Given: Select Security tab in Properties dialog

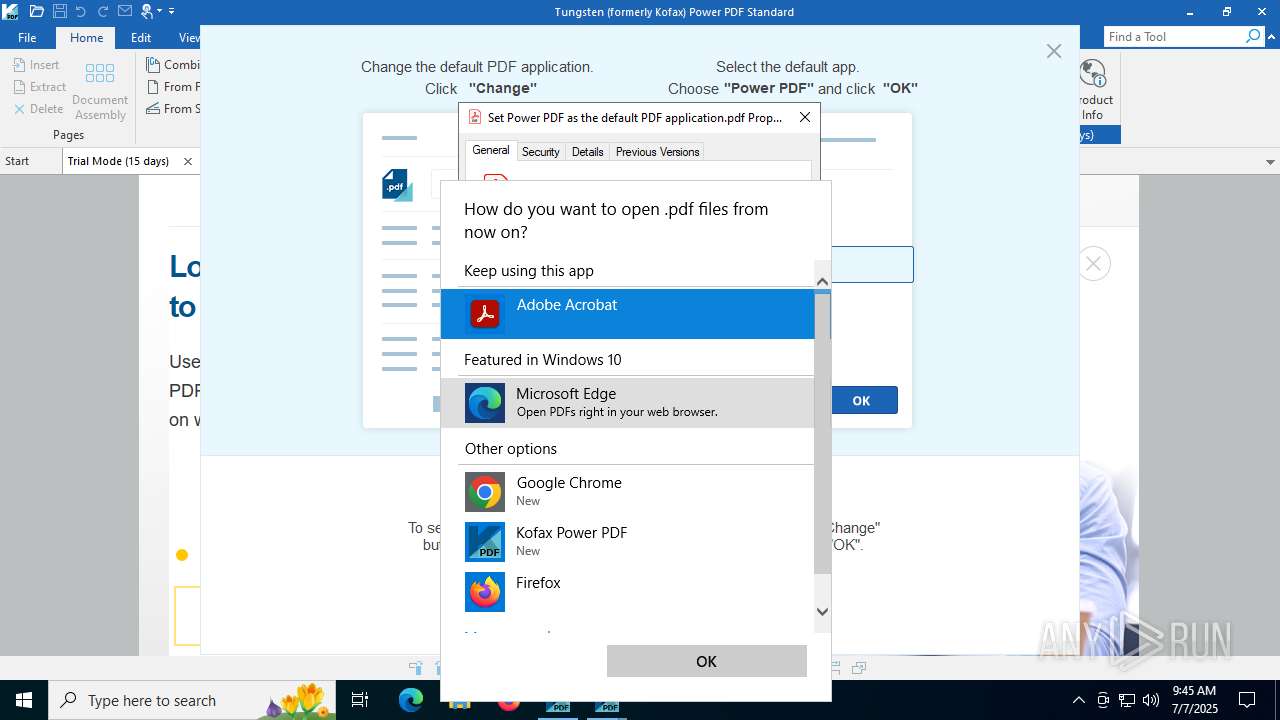Looking at the screenshot, I should tap(540, 151).
